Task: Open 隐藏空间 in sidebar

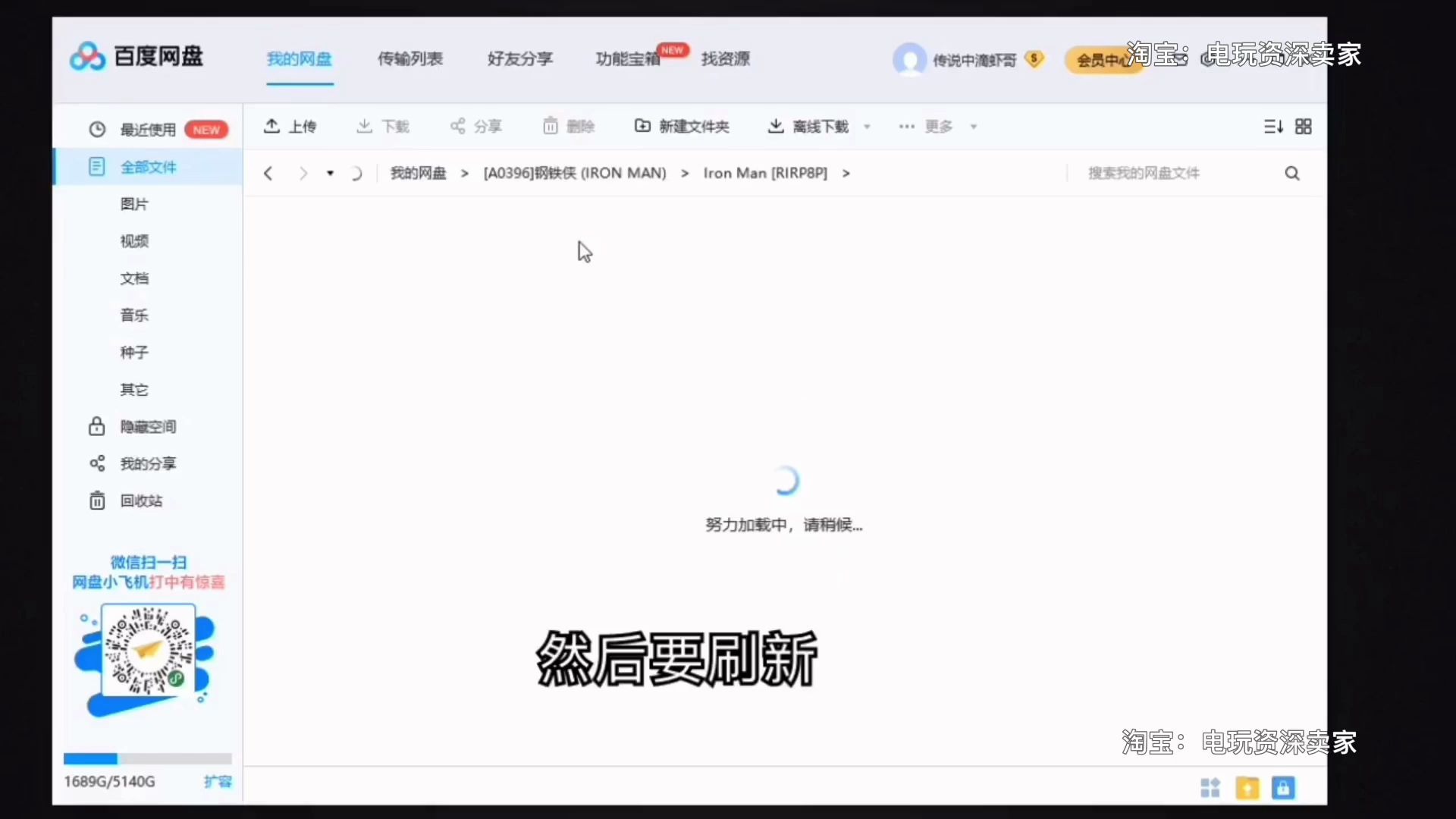Action: point(148,427)
